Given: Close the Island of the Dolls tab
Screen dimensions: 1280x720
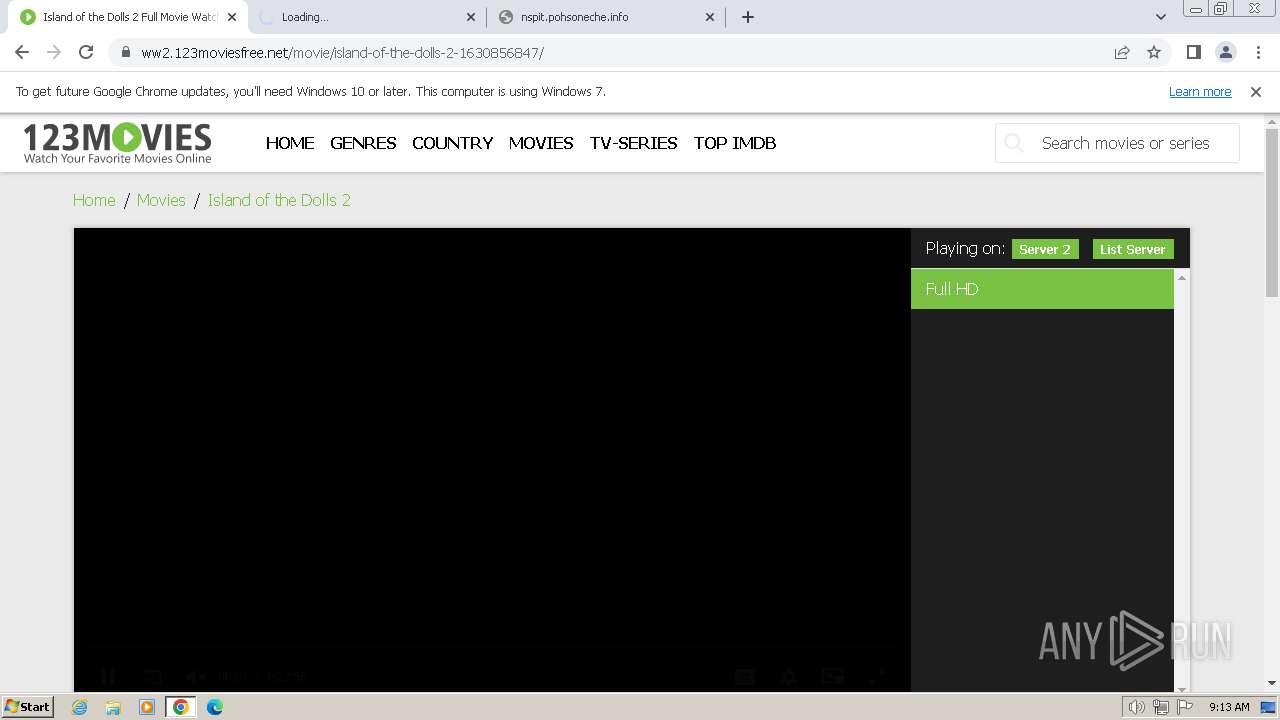Looking at the screenshot, I should [x=232, y=17].
